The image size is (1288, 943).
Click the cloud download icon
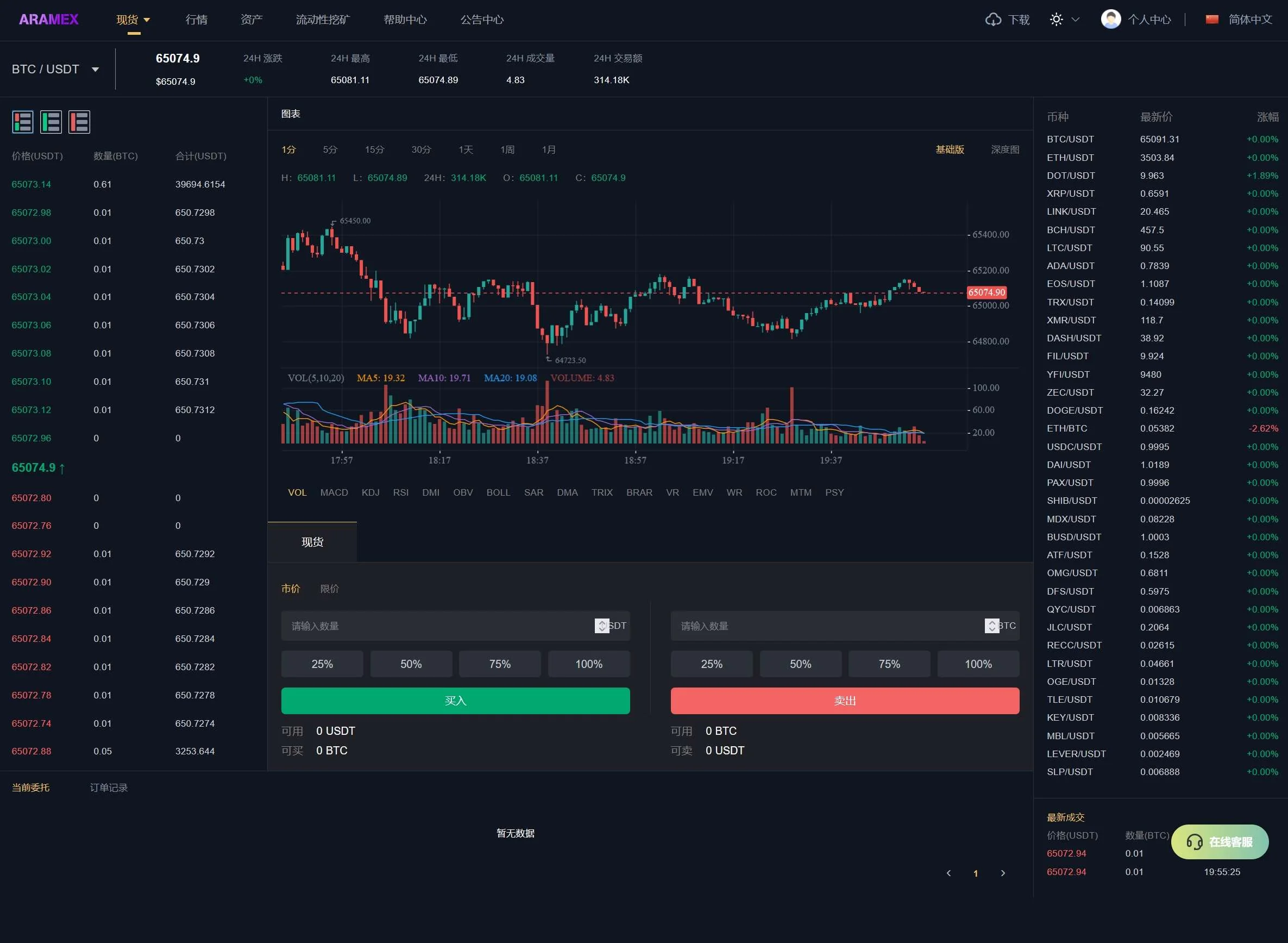point(993,20)
